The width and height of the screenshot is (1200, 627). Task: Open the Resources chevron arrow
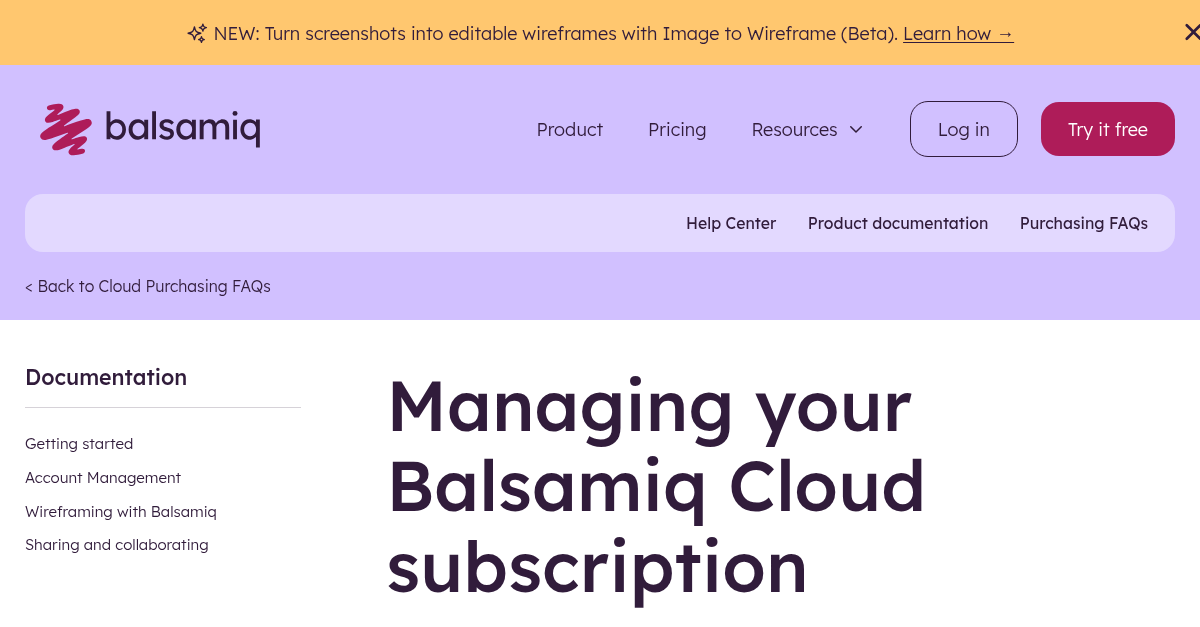click(856, 129)
